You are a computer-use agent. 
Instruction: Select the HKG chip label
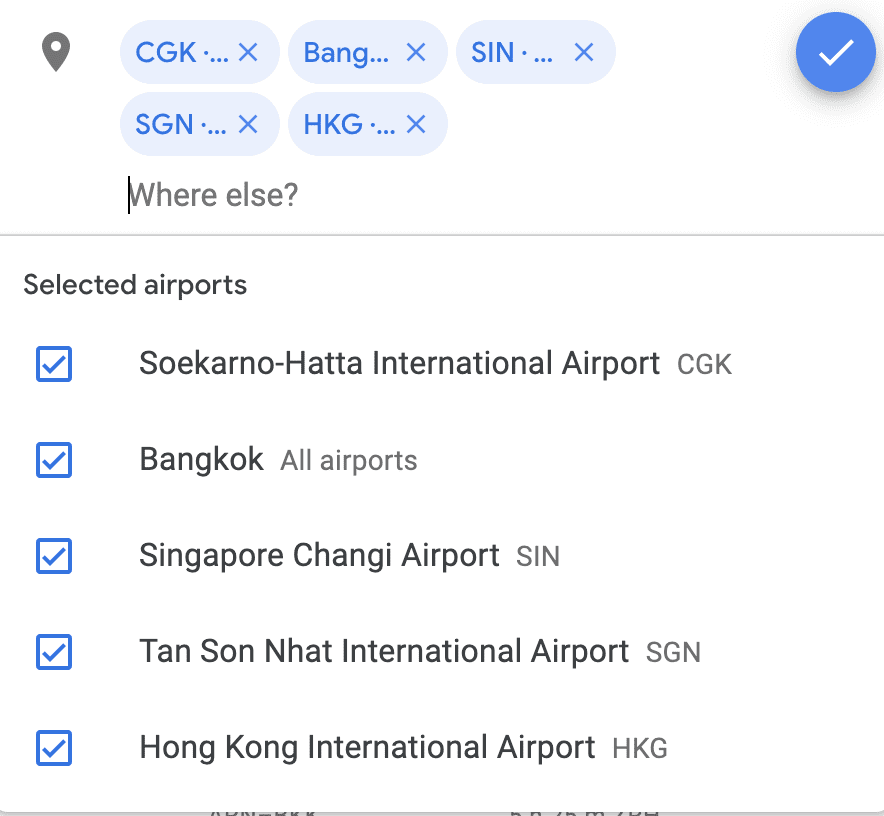pos(350,124)
